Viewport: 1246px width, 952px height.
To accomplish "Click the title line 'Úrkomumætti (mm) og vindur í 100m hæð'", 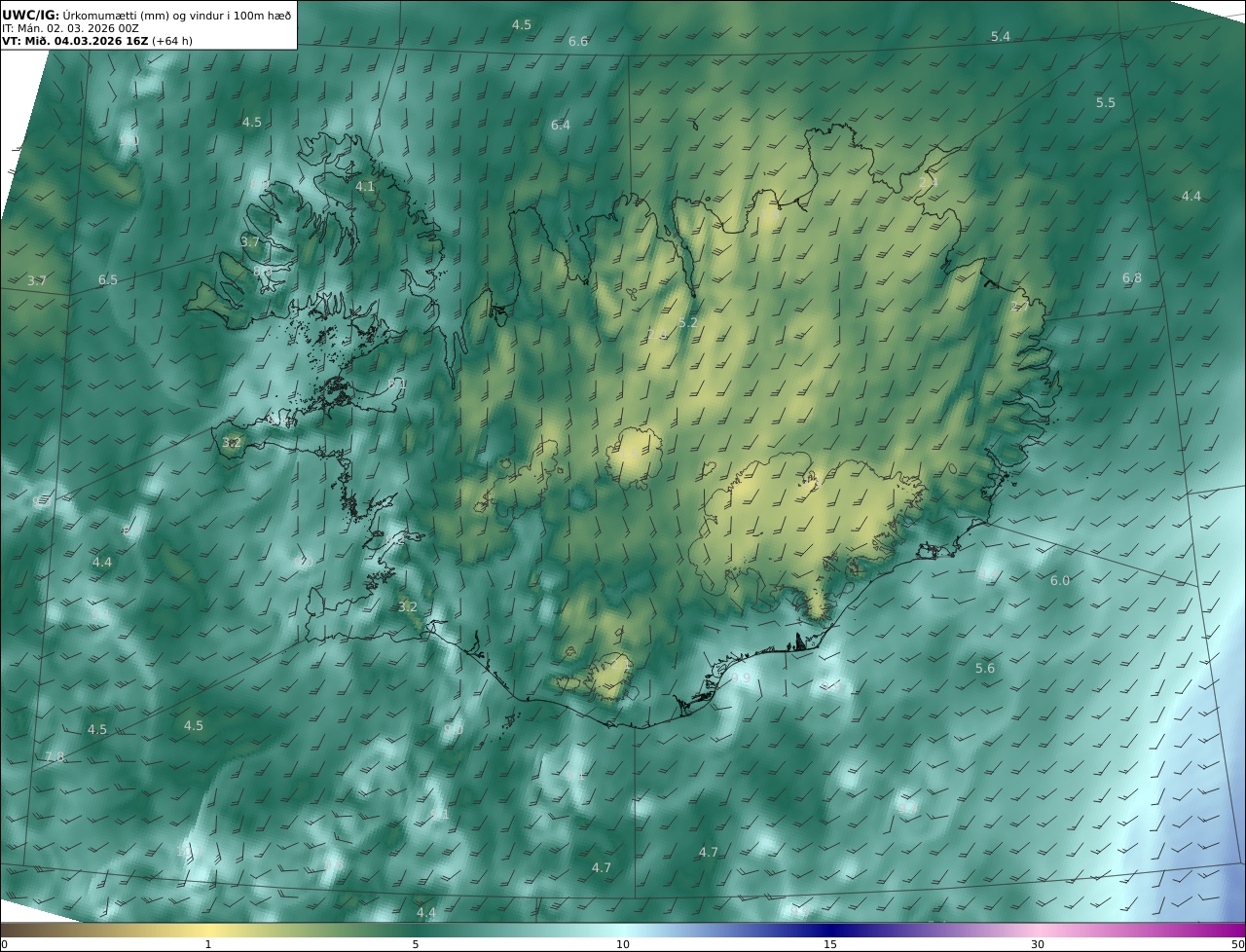I will [x=176, y=15].
